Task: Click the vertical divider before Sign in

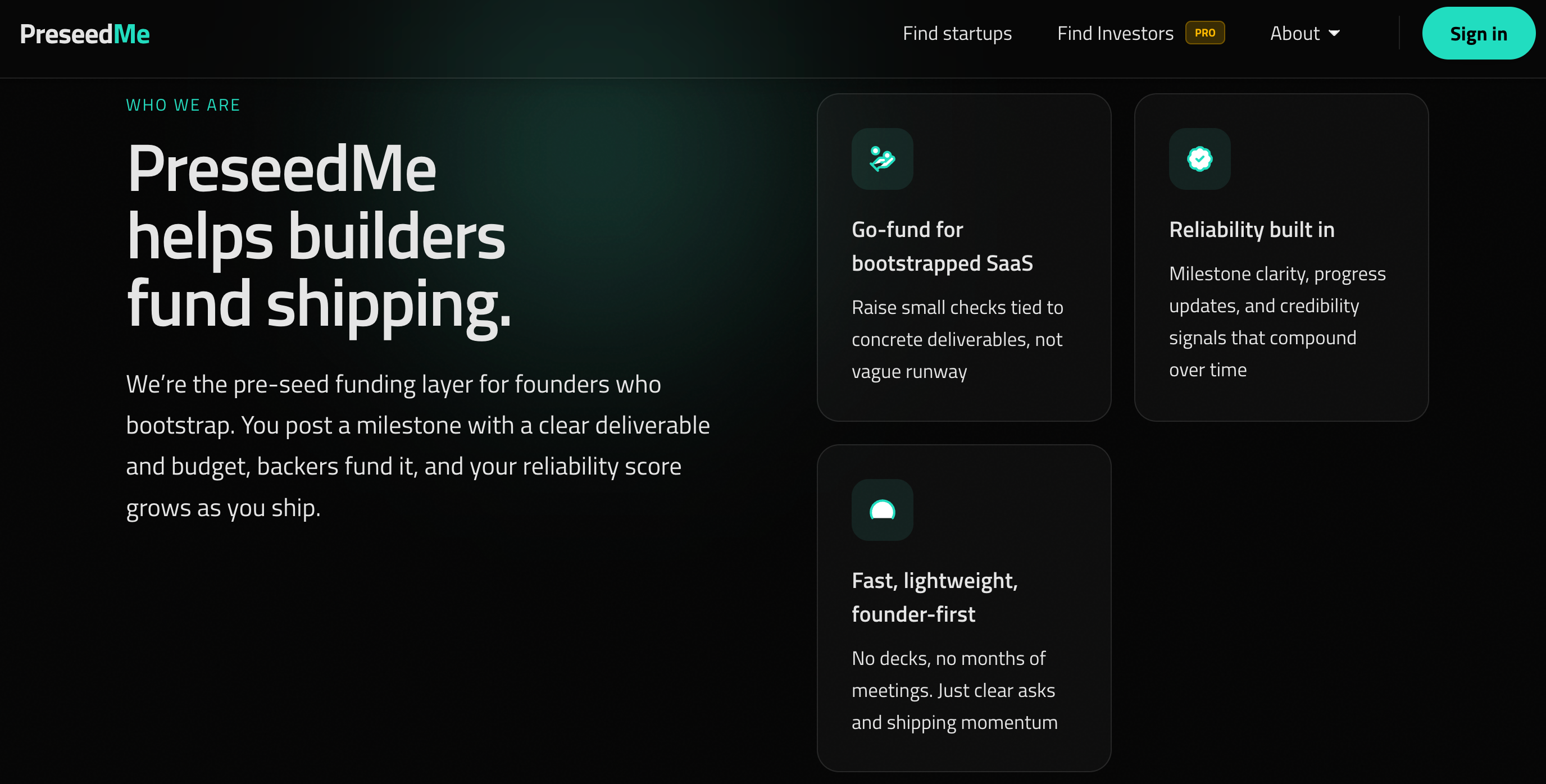Action: [1399, 34]
